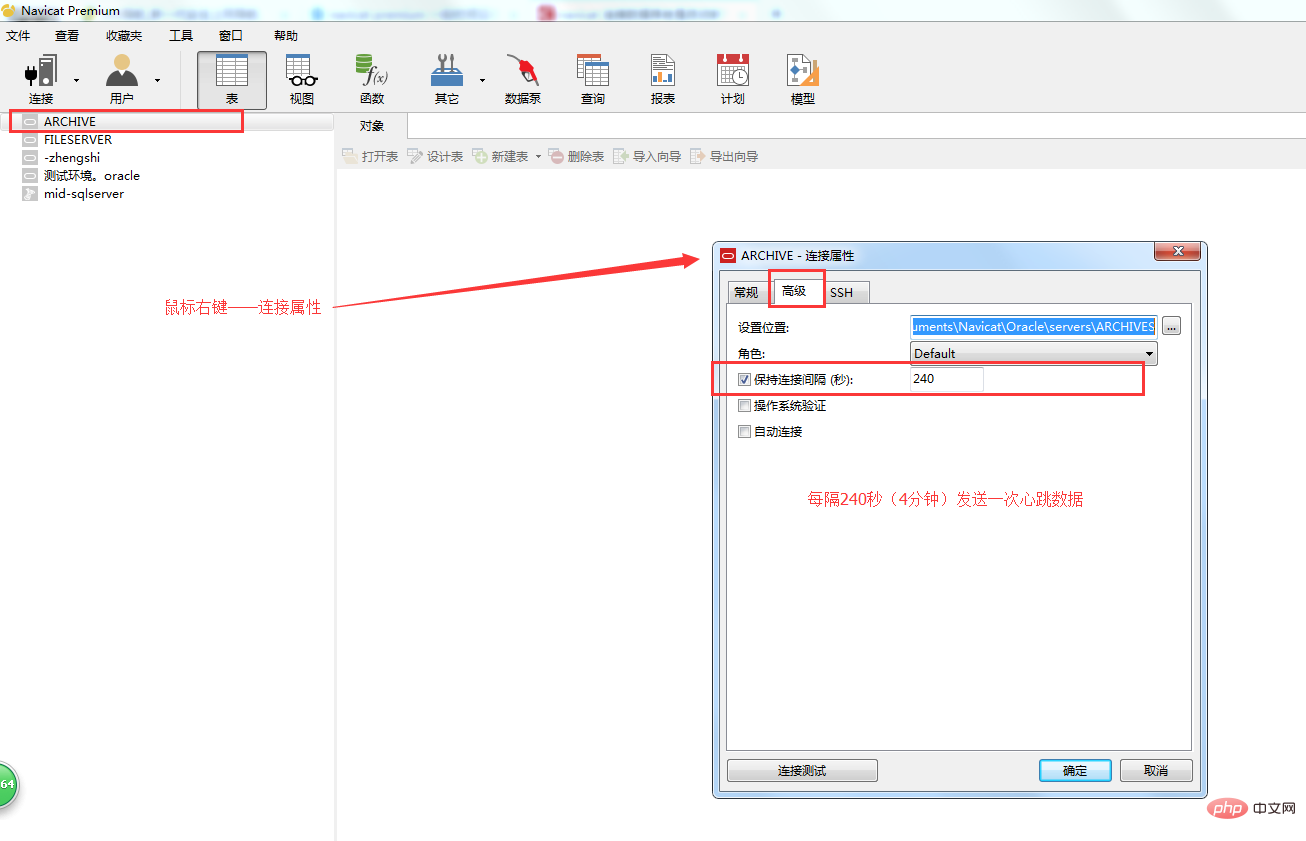1306x841 pixels.
Task: Select the Table (表) toolbar icon
Action: [232, 80]
